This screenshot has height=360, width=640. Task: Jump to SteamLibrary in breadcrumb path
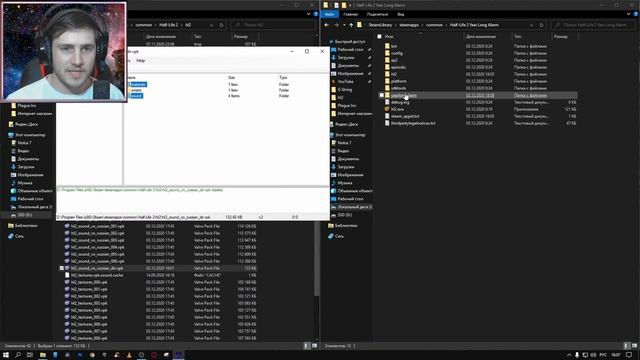click(380, 25)
